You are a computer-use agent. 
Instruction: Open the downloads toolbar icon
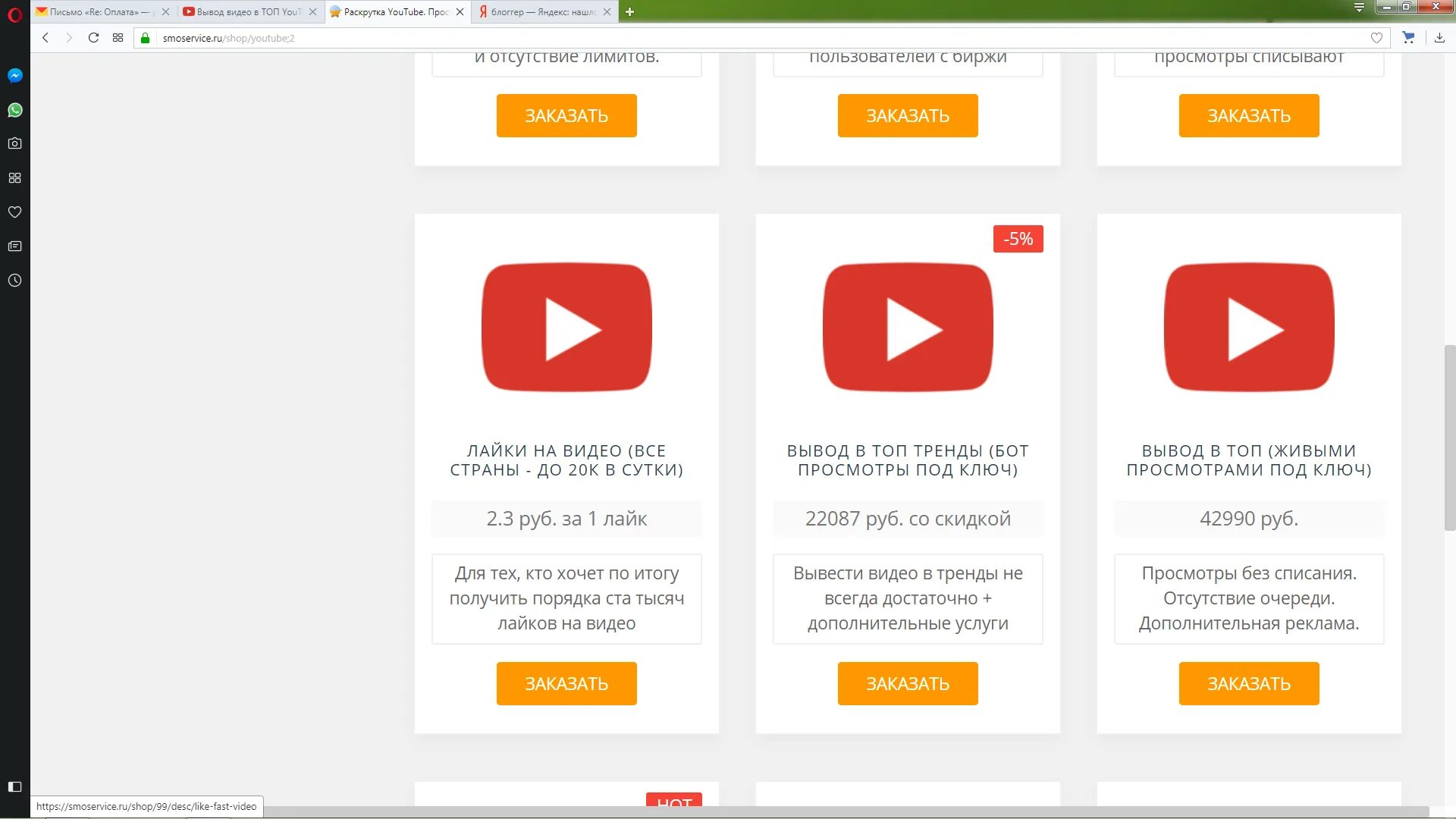point(1439,38)
